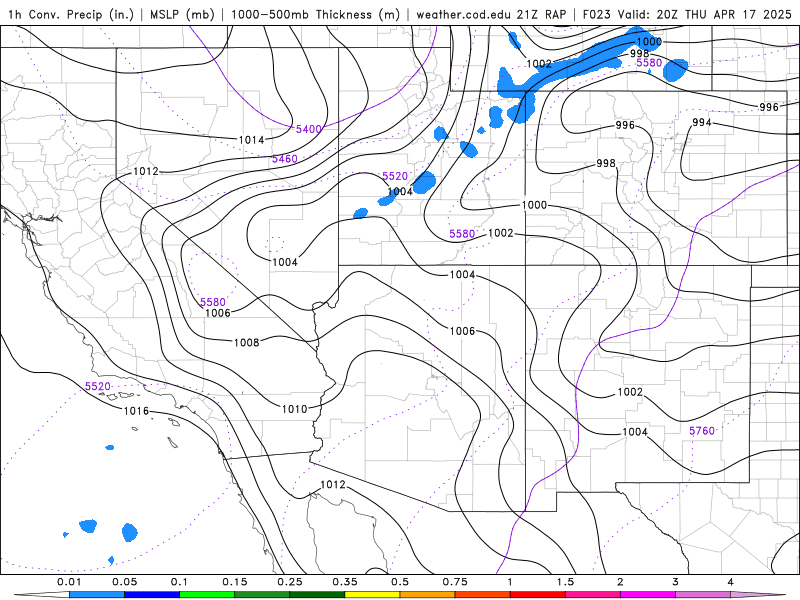Select the 1008 isobar label
The width and height of the screenshot is (800, 600).
[x=246, y=342]
